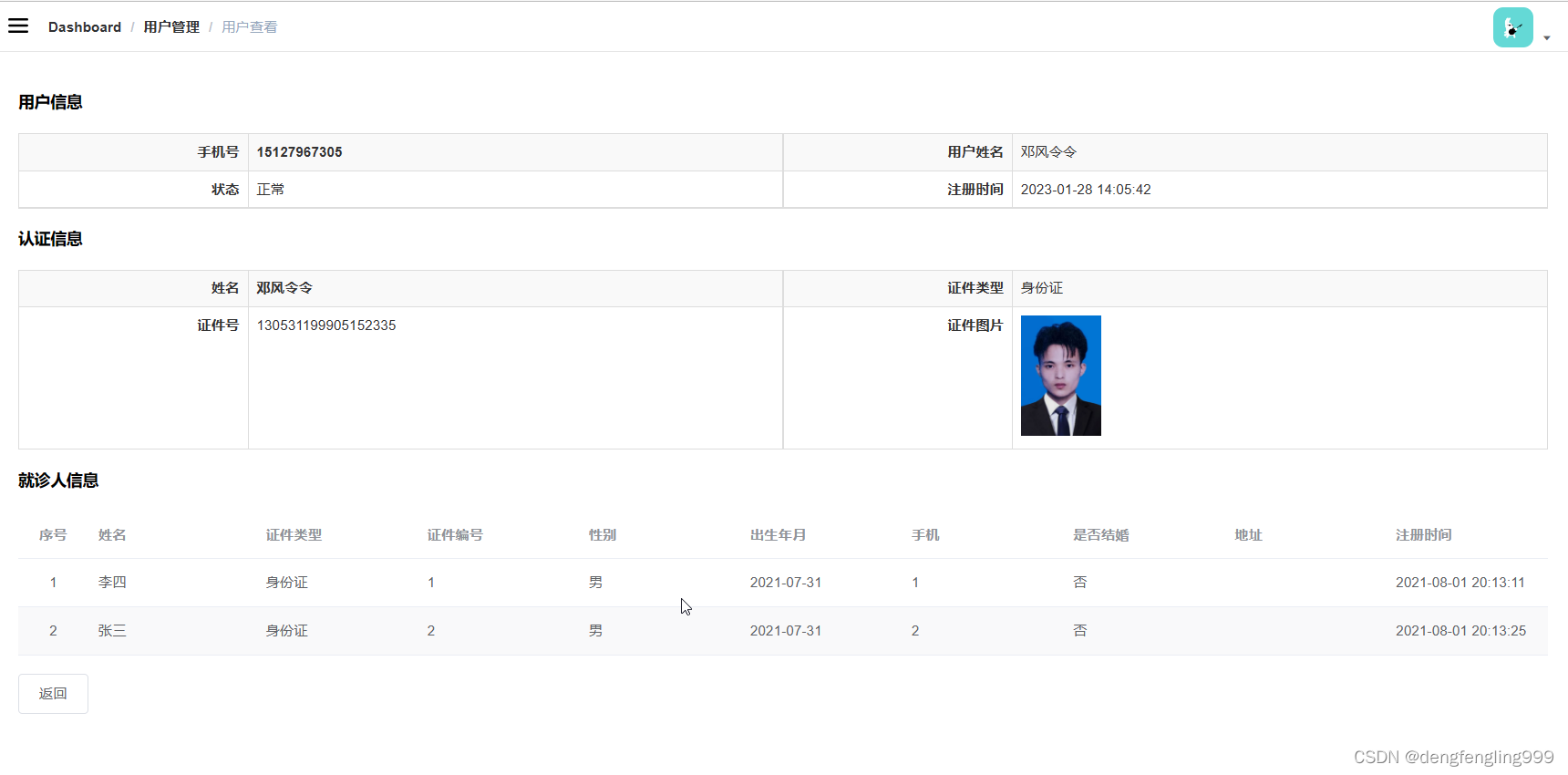Click the 就诊人信息 section heading
Screen dimensions: 1568x775
[x=58, y=480]
